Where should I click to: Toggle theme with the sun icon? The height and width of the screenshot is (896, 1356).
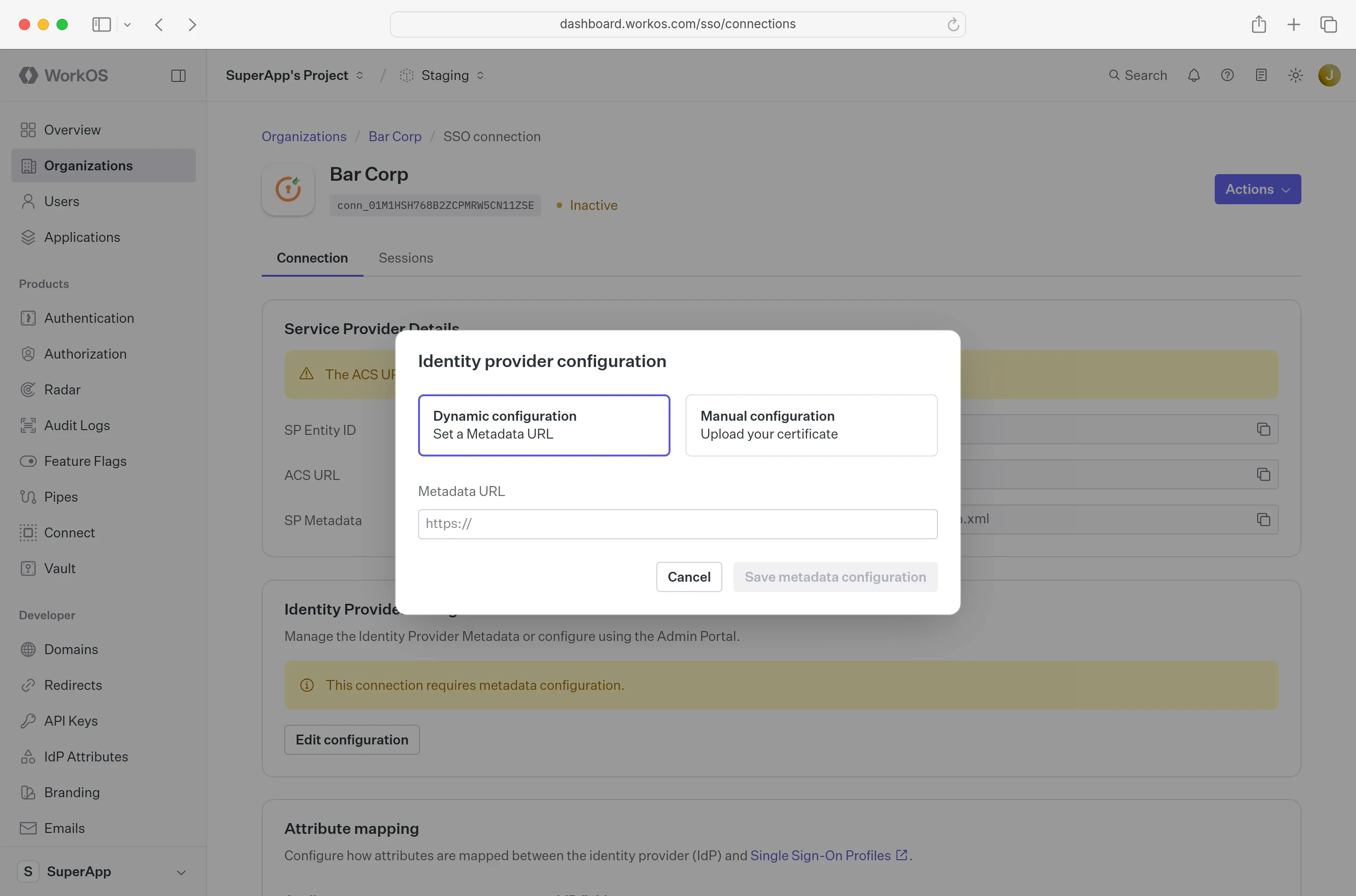pyautogui.click(x=1295, y=75)
